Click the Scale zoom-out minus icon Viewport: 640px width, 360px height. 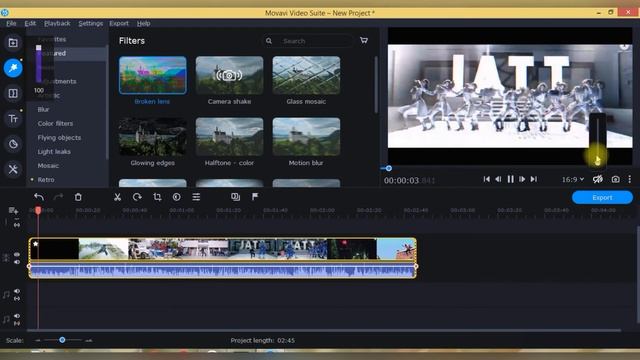38,340
